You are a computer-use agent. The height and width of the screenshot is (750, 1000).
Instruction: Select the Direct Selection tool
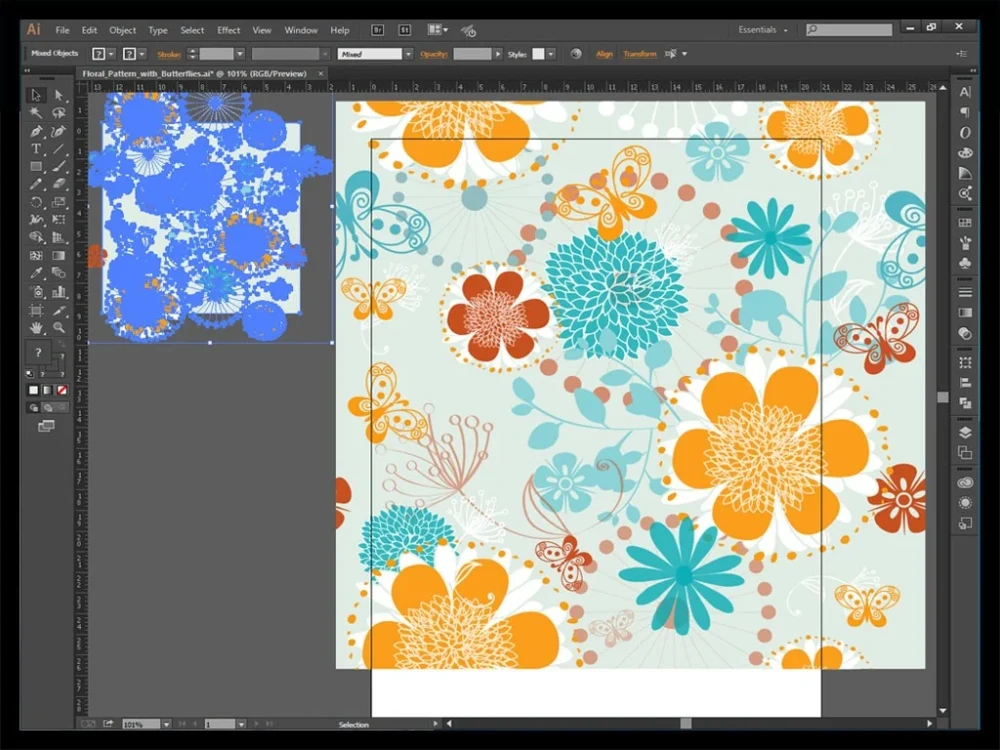pos(59,96)
